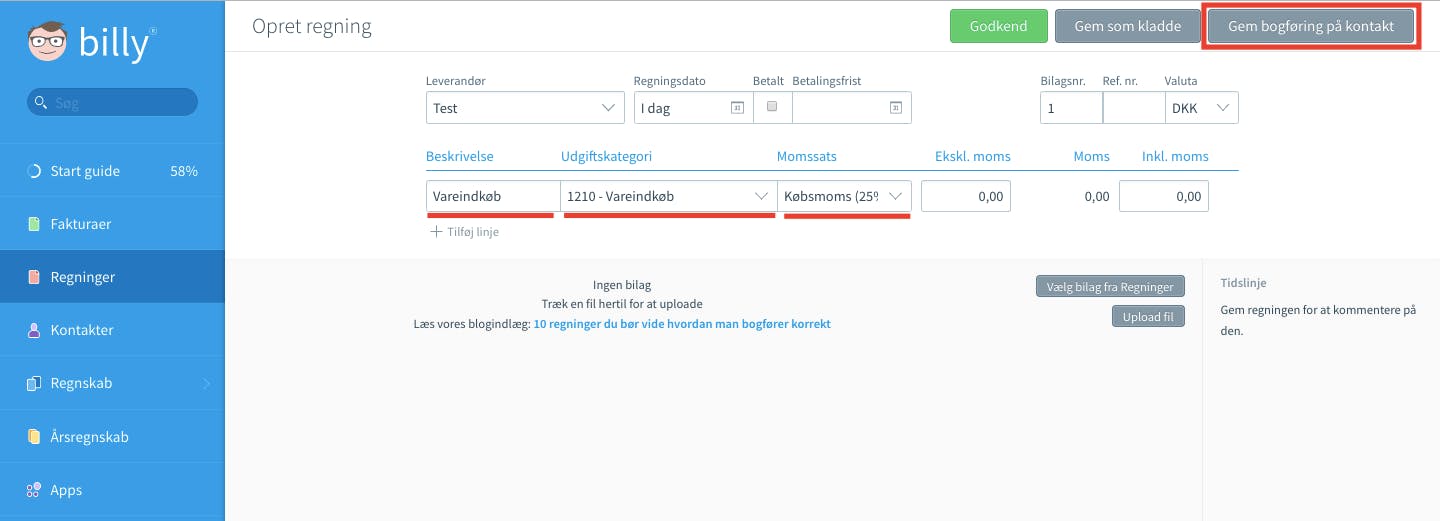The width and height of the screenshot is (1440, 521).
Task: Click the Udgiftskategori column header
Action: 607,156
